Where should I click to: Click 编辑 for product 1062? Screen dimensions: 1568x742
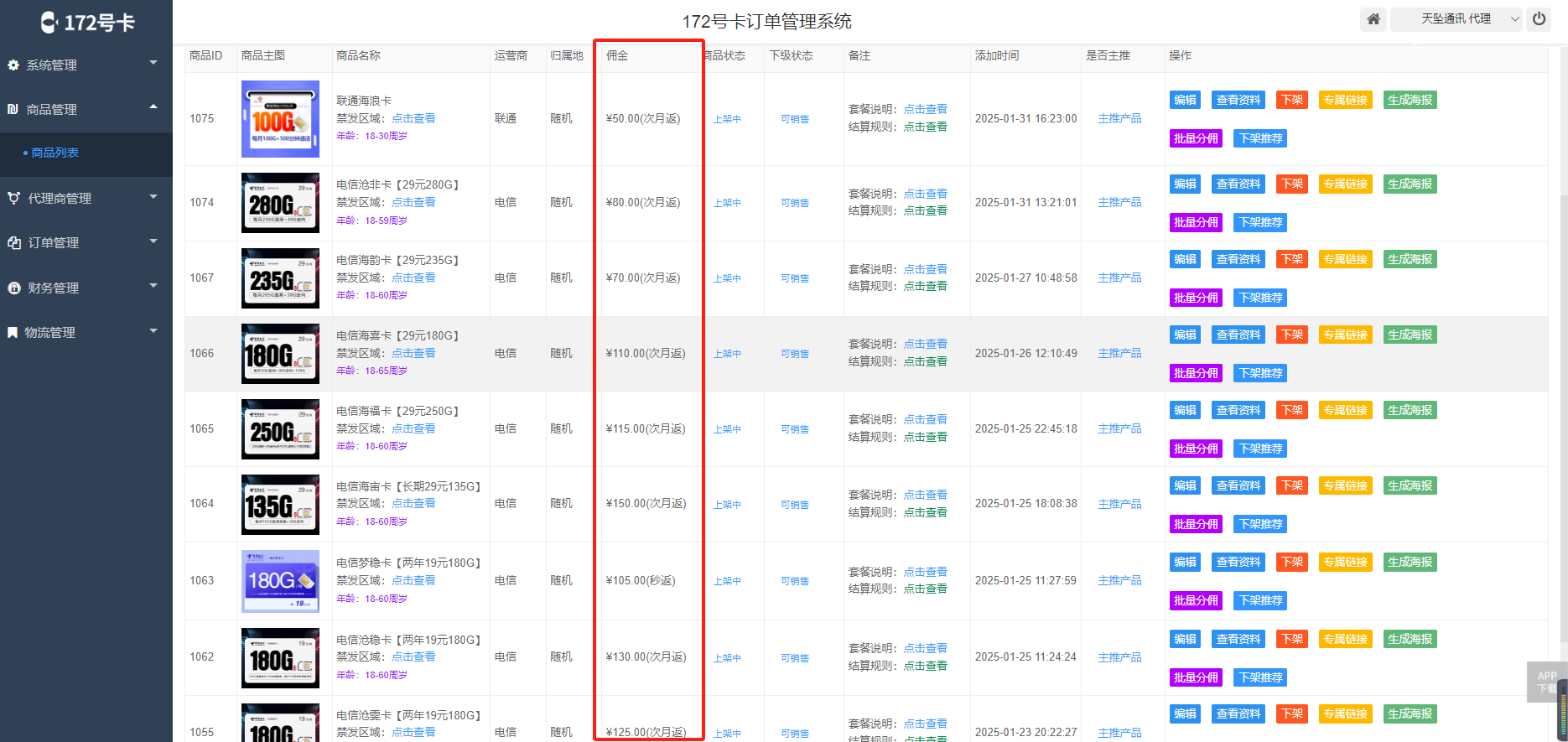pos(1185,639)
